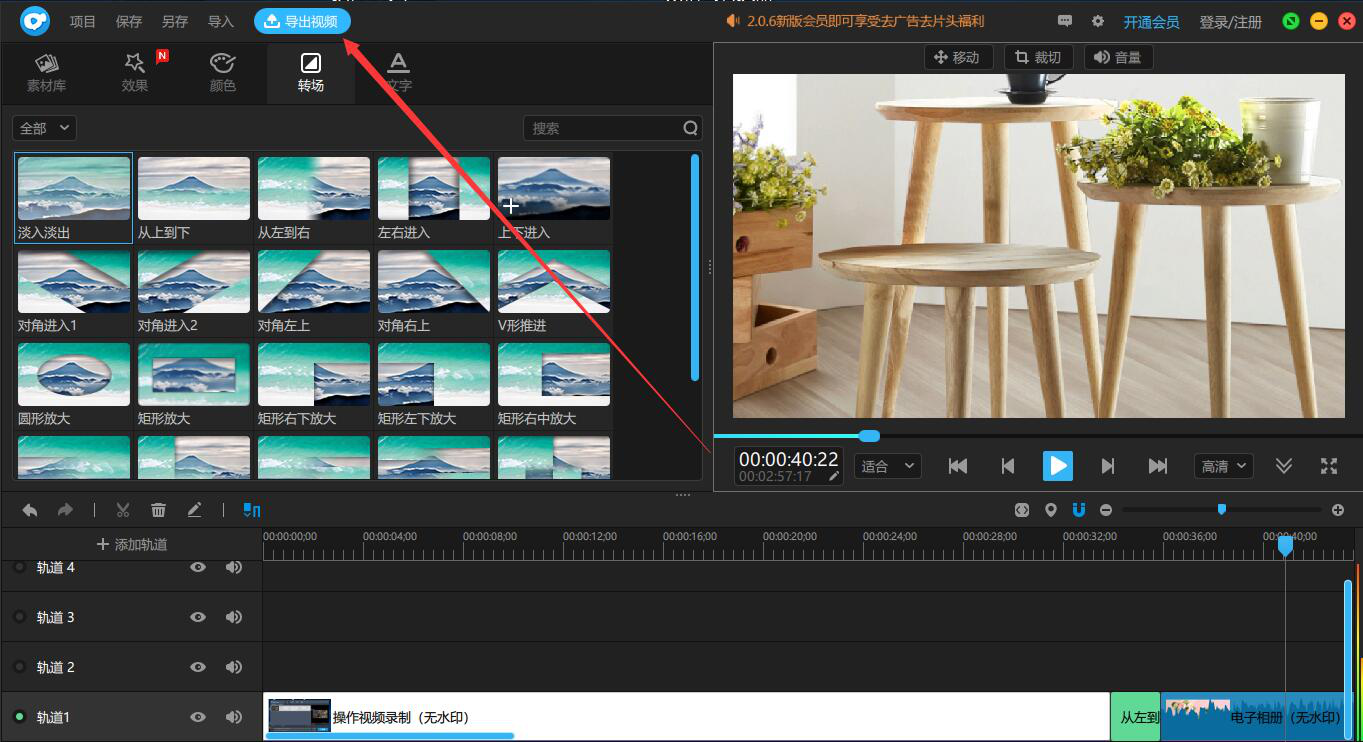Redo the last undone edit
This screenshot has width=1363, height=742.
coord(65,510)
